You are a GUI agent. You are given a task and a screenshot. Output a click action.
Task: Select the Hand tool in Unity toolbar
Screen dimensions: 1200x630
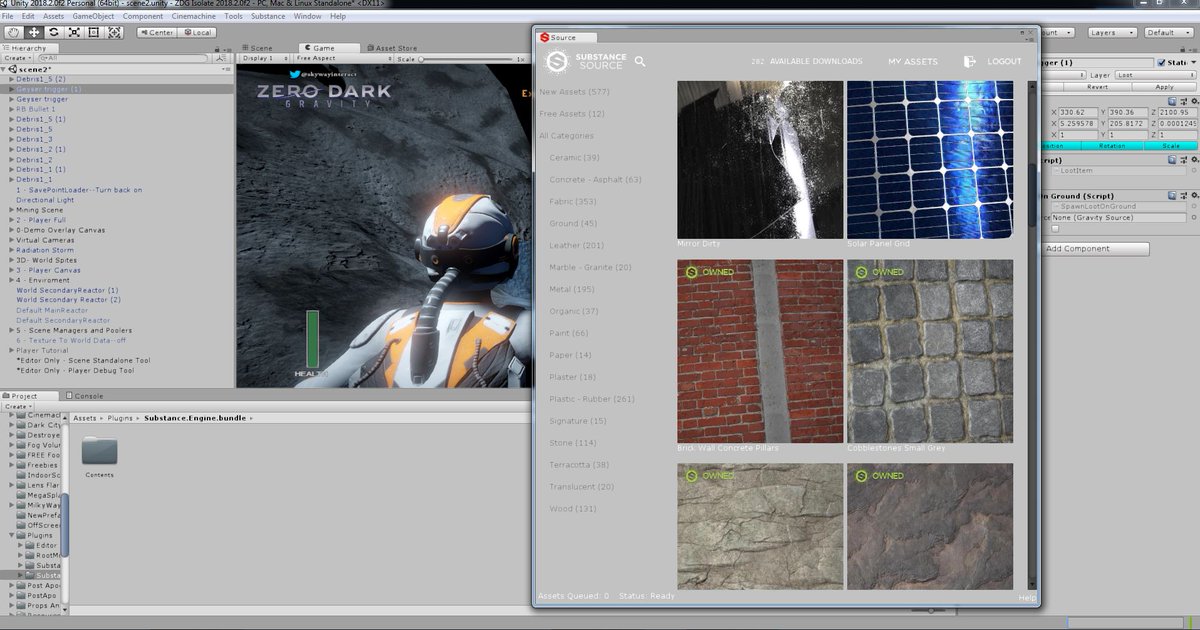[13, 32]
